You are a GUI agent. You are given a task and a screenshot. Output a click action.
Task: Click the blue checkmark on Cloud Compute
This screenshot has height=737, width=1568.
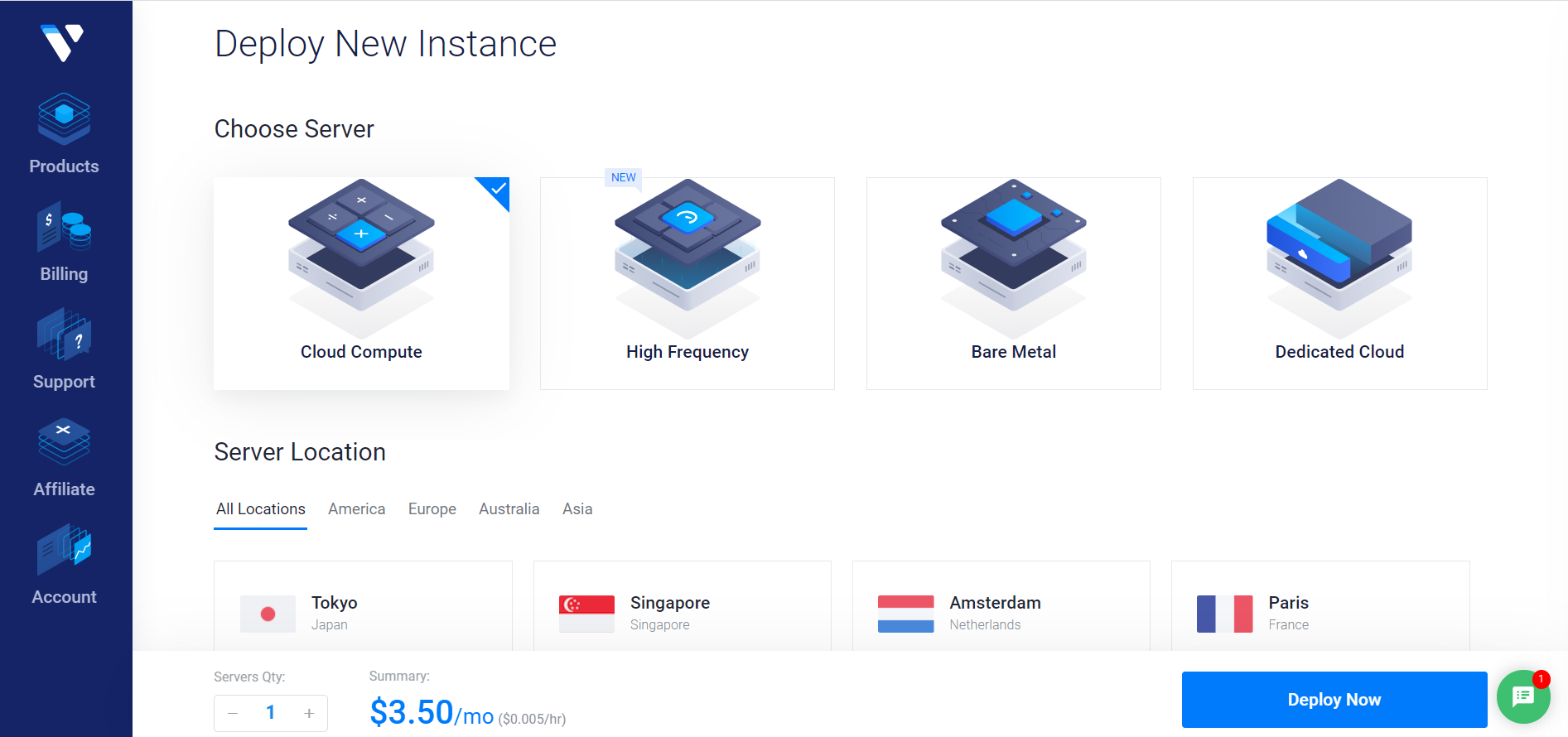coord(497,189)
